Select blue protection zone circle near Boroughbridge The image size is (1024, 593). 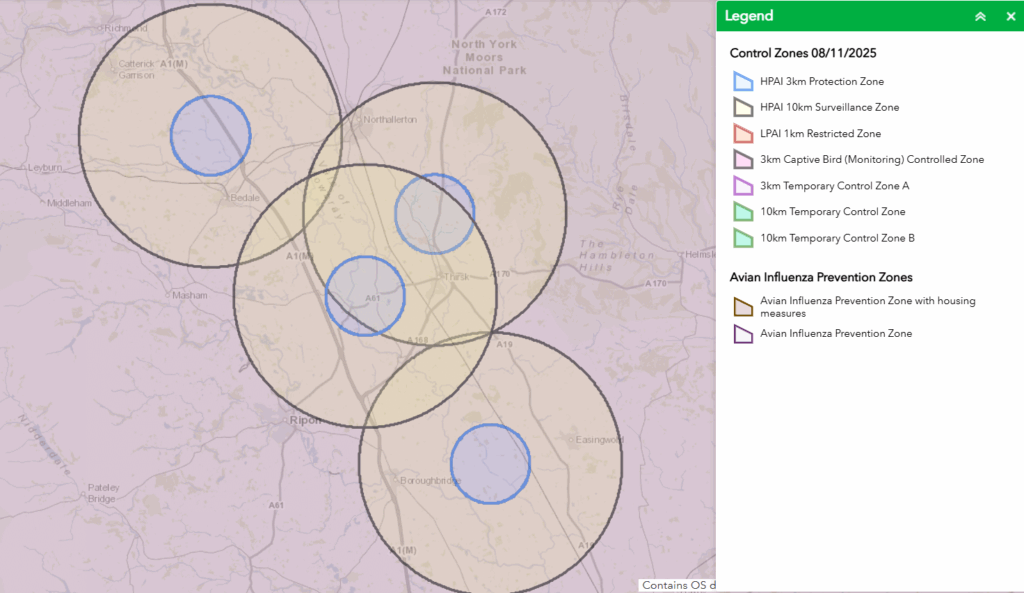point(490,464)
